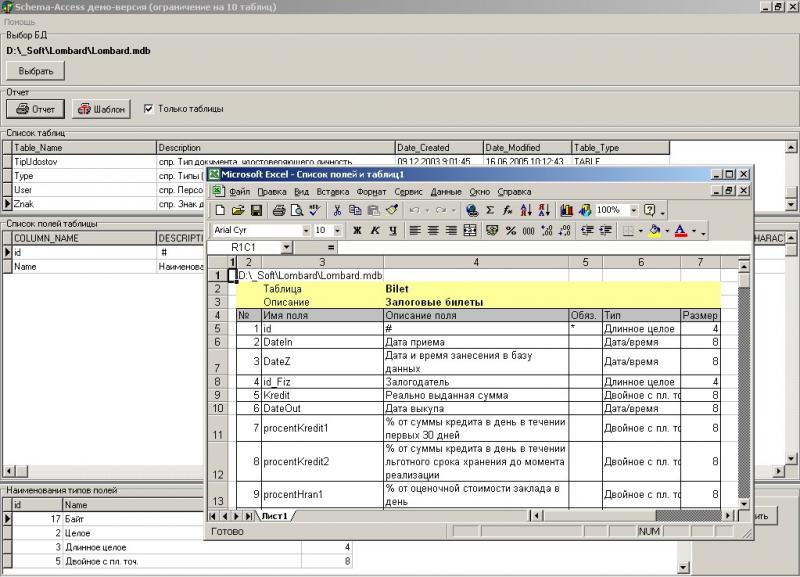Apply percent style icon
The image size is (800, 577).
tap(510, 231)
